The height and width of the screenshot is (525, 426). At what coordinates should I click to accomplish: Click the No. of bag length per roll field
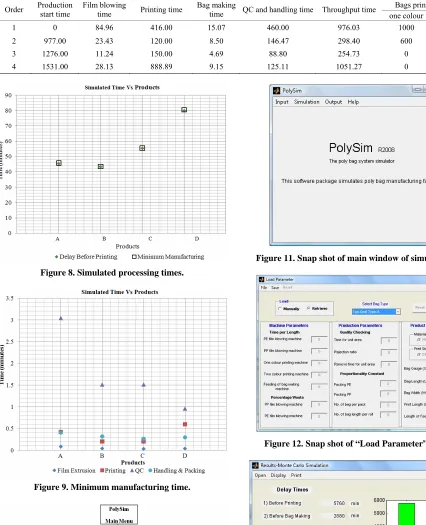[388, 415]
